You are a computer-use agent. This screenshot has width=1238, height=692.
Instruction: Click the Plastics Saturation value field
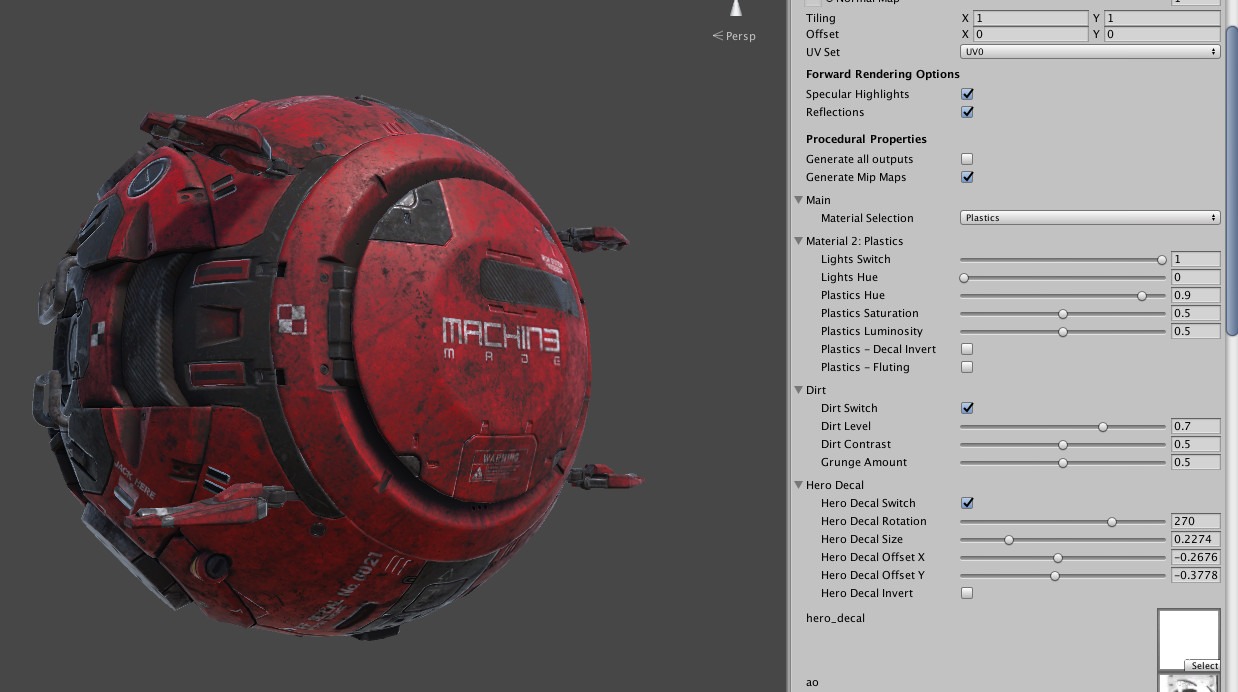(x=1195, y=313)
